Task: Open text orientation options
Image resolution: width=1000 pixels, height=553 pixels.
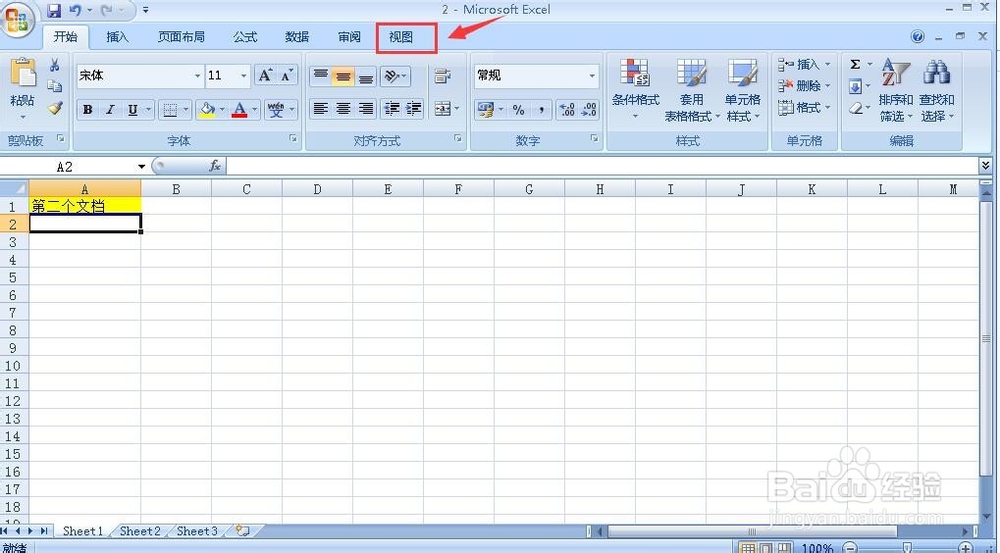Action: (x=395, y=77)
